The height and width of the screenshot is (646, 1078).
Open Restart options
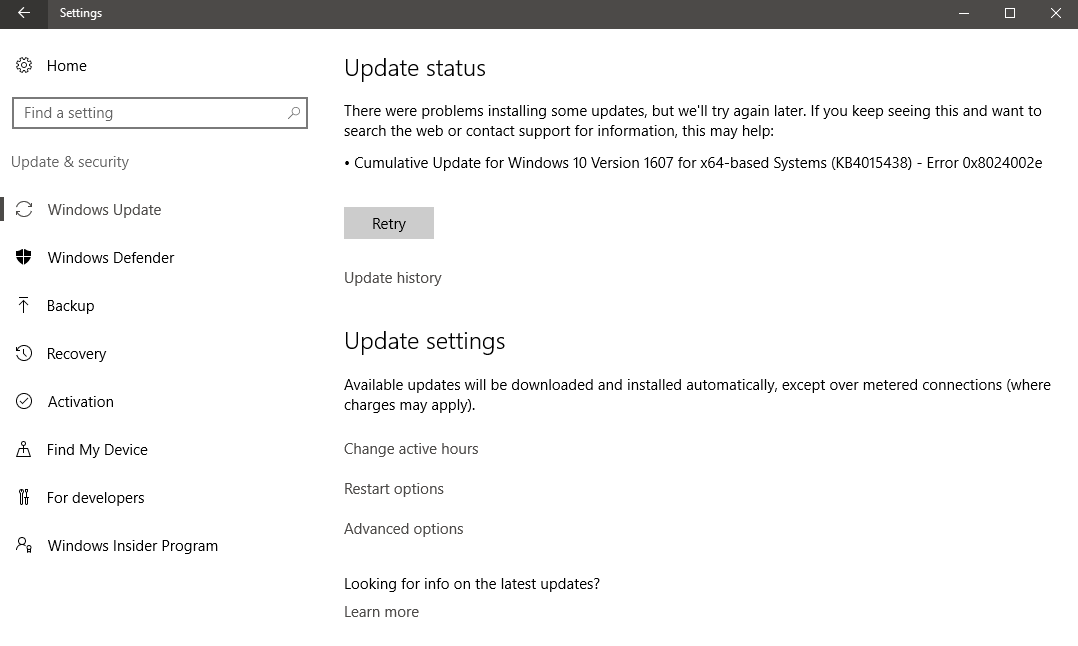394,489
